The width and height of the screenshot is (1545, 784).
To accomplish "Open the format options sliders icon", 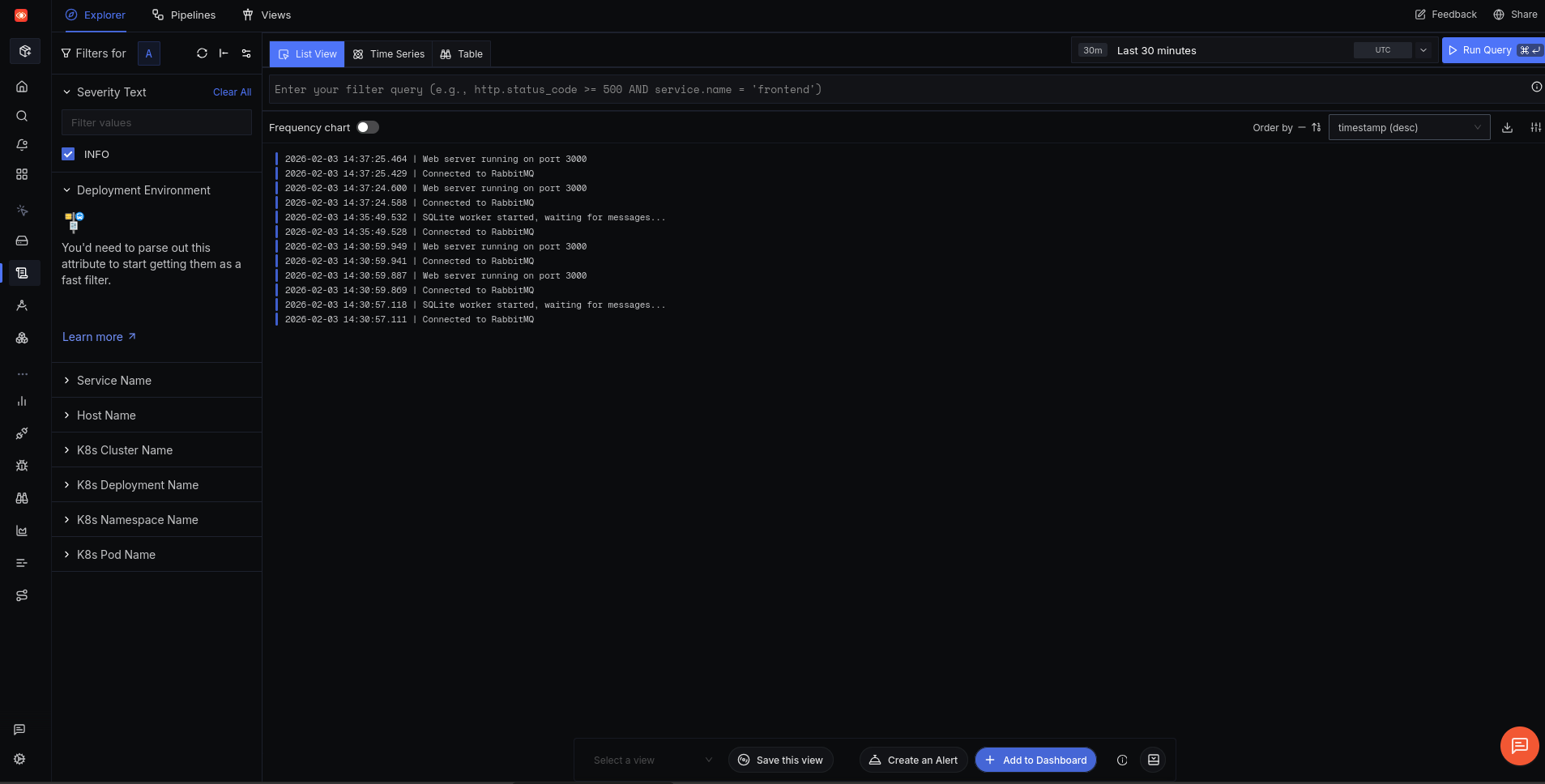I will (1535, 127).
